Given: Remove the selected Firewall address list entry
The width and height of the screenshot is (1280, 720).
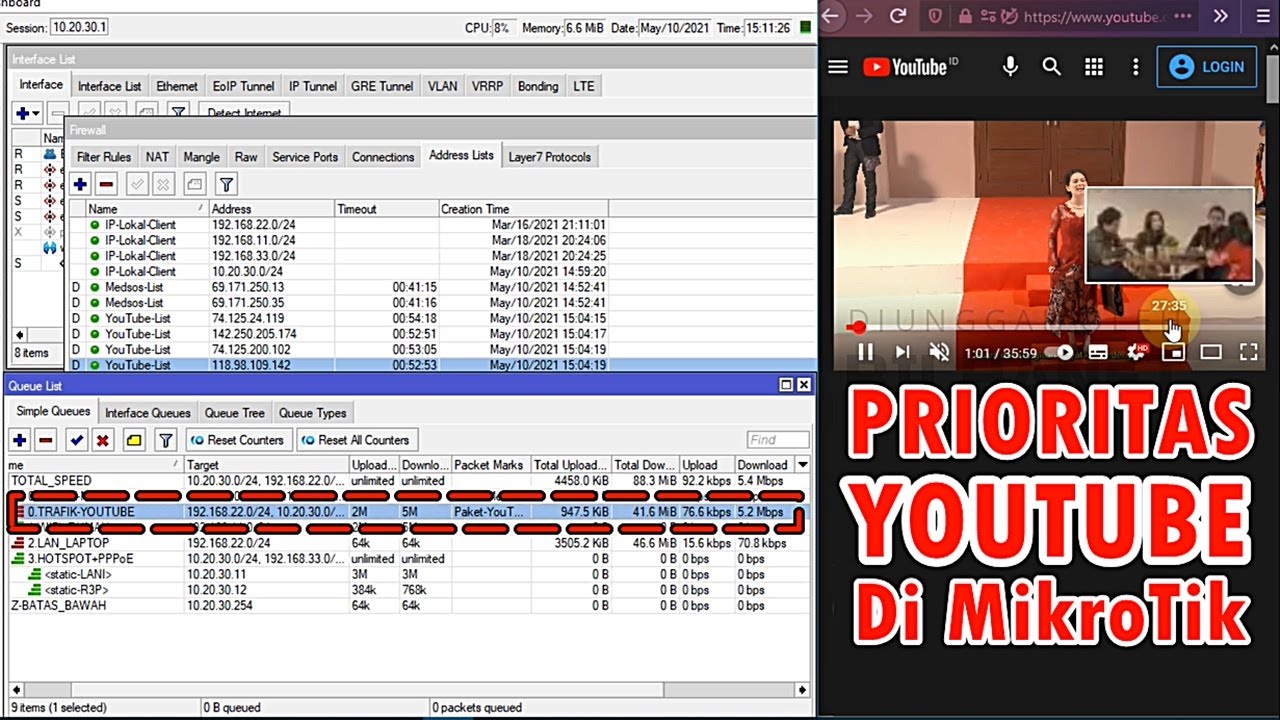Looking at the screenshot, I should [x=106, y=184].
